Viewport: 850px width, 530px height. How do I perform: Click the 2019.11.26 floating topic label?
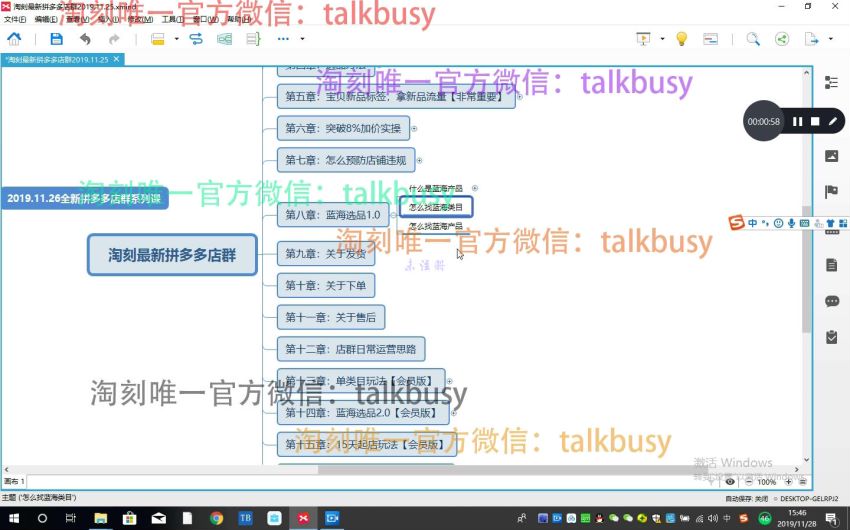[x=85, y=198]
